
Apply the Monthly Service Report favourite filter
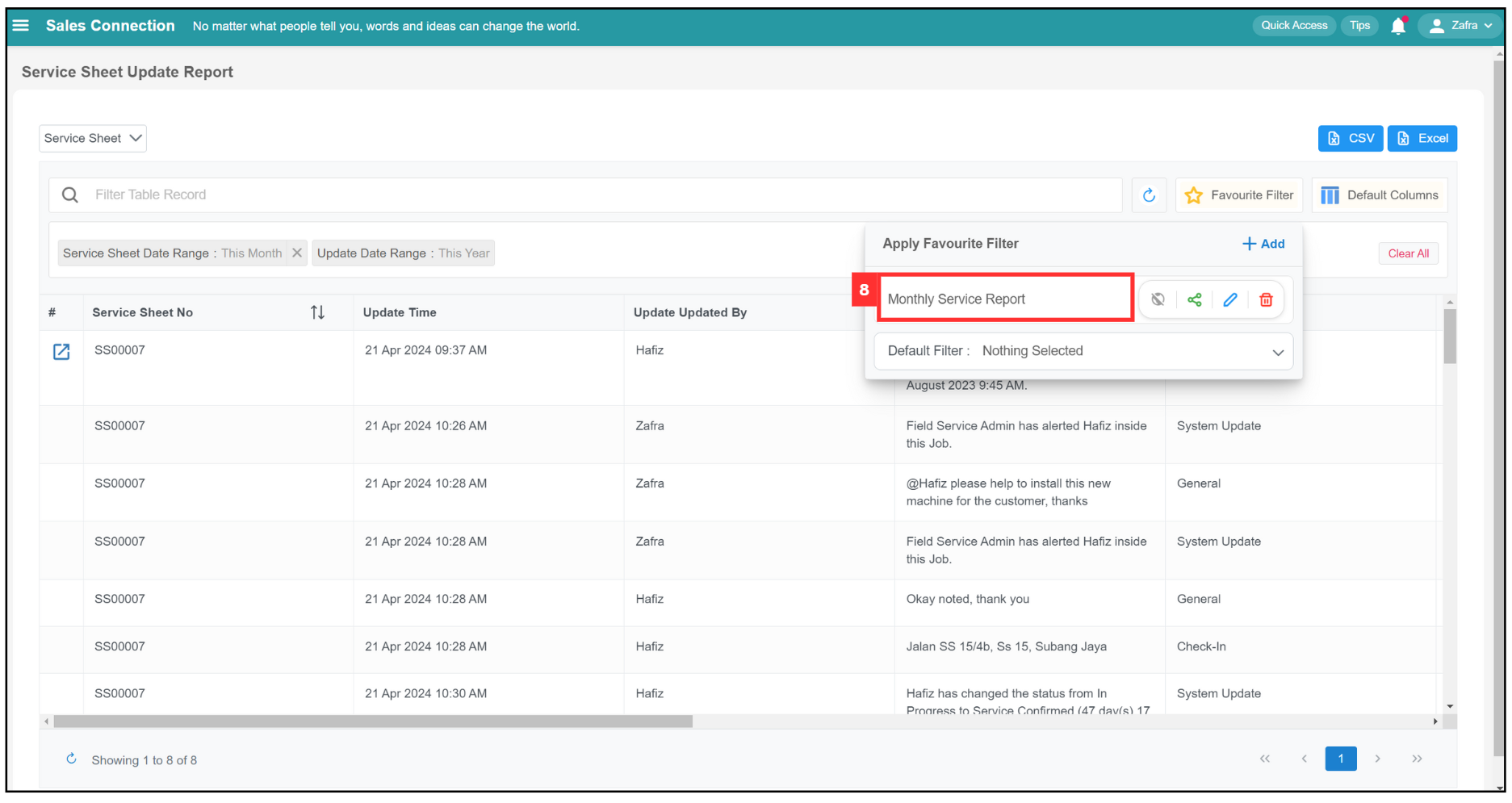tap(1005, 299)
